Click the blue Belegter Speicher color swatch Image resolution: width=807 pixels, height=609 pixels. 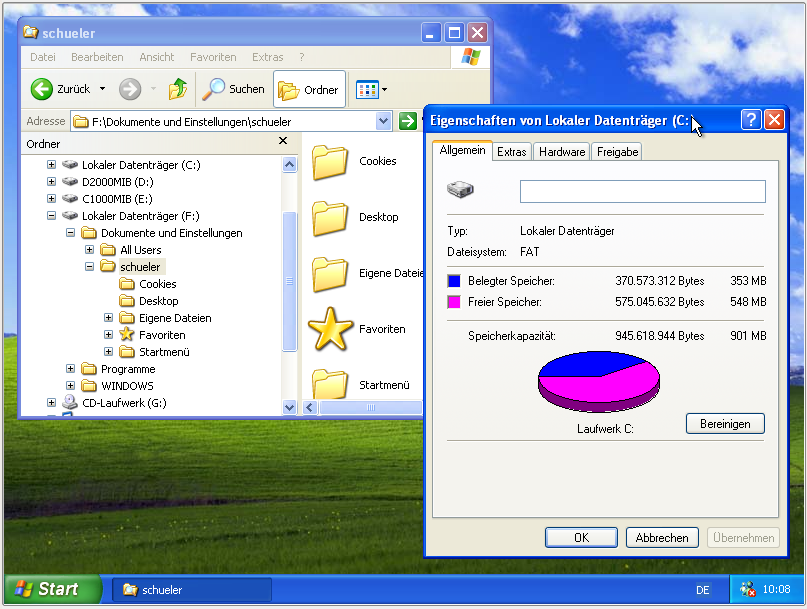(x=454, y=281)
